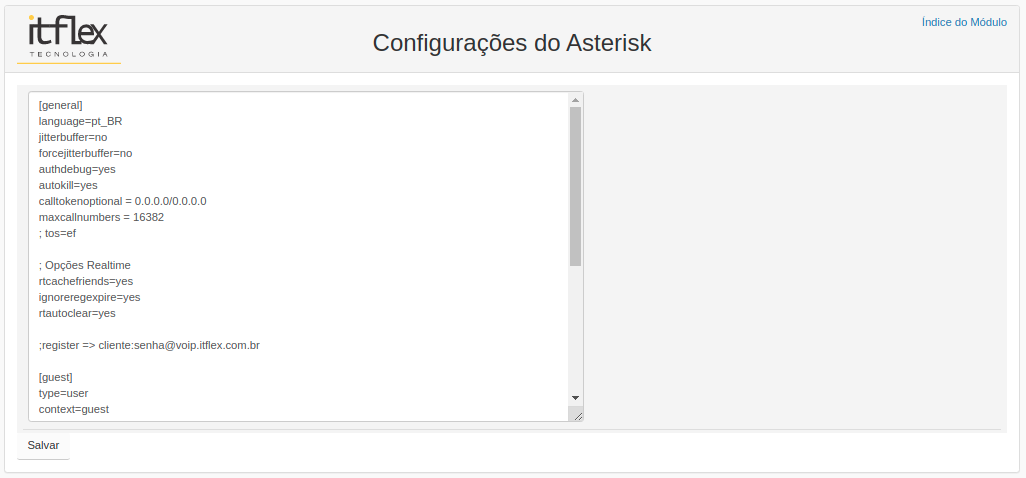Viewport: 1026px width, 478px height.
Task: Click the Configurações do Asterisk heading
Action: (x=512, y=43)
